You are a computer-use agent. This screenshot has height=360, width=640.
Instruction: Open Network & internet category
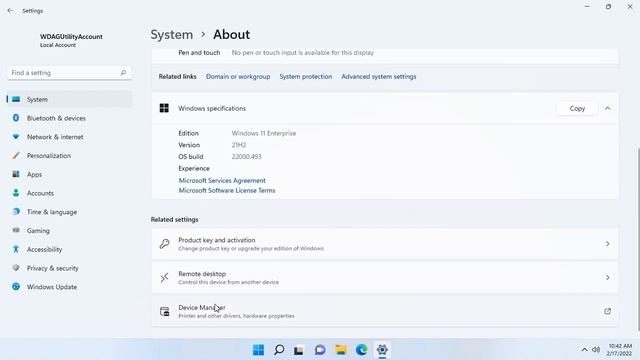[x=69, y=137]
